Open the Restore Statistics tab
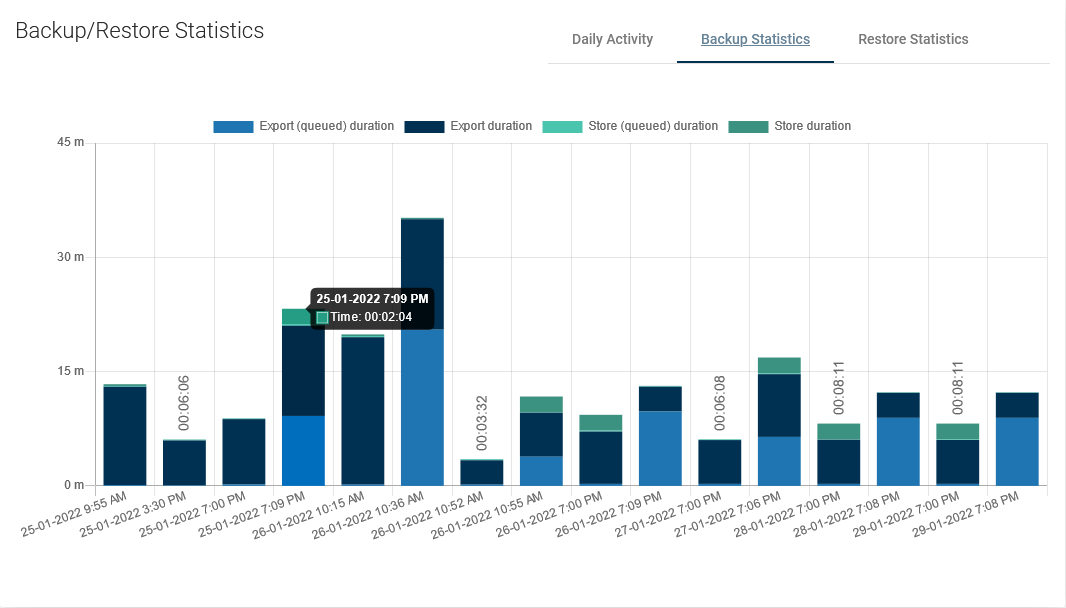Screen dimensions: 1066x608 [x=913, y=40]
